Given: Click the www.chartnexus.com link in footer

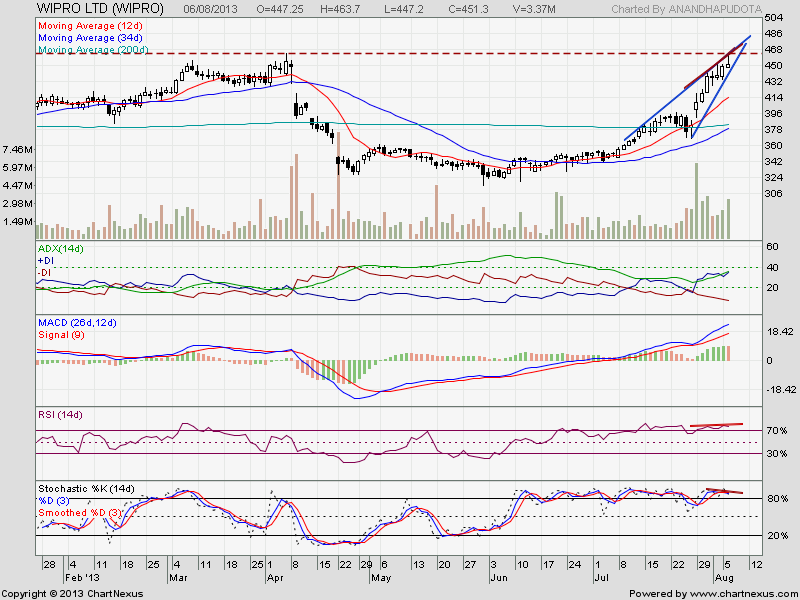Looking at the screenshot, I should point(743,594).
